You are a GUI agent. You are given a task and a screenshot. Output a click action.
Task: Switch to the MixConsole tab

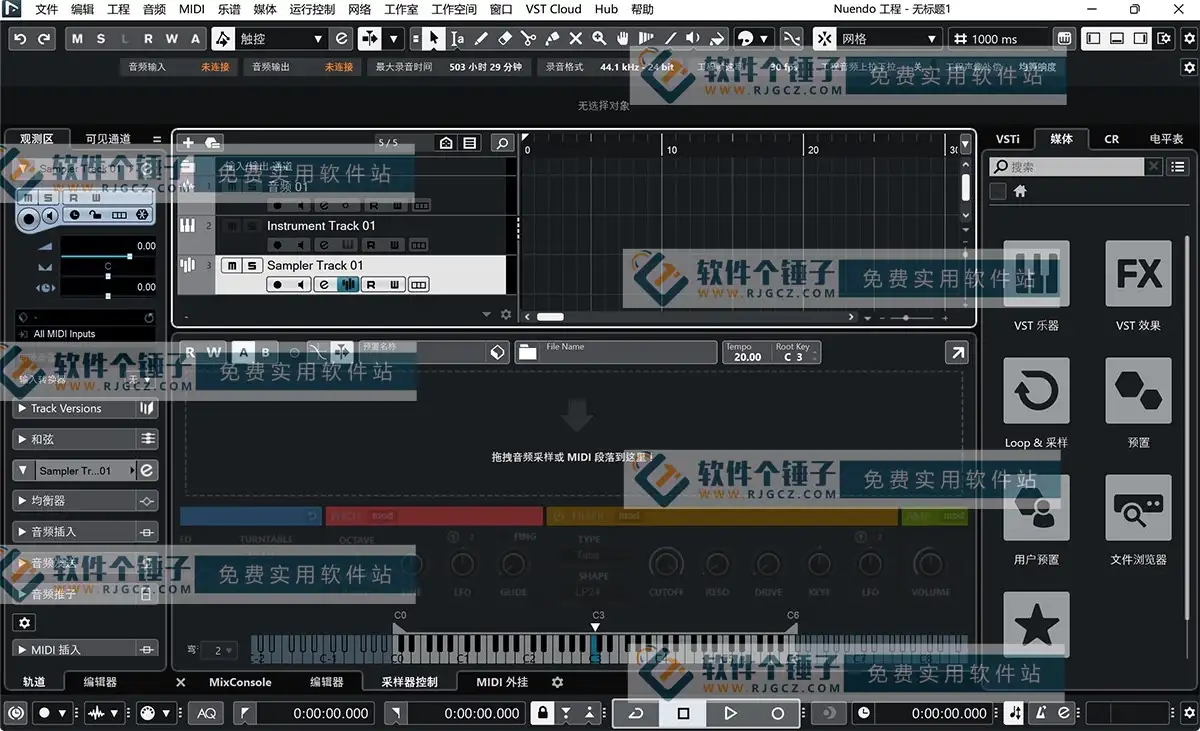click(240, 682)
